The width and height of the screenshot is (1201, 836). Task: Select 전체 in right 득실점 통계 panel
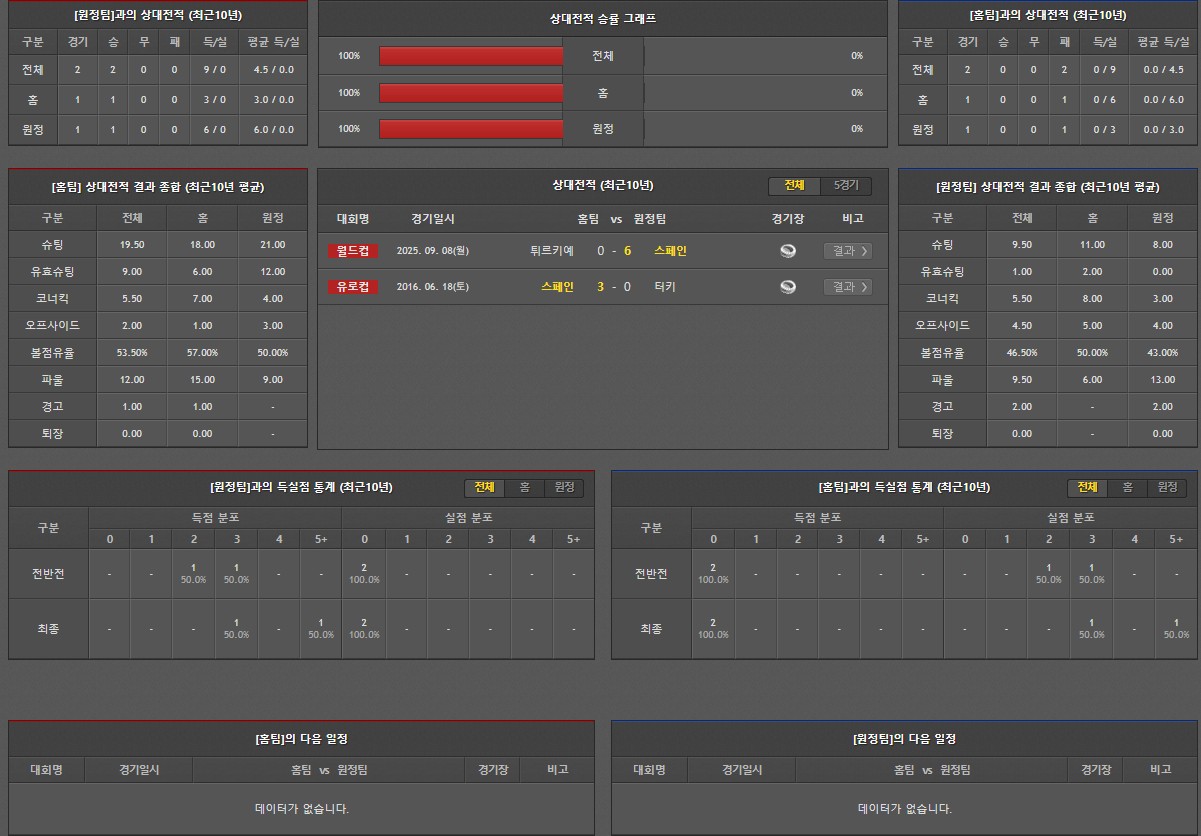[x=1087, y=487]
